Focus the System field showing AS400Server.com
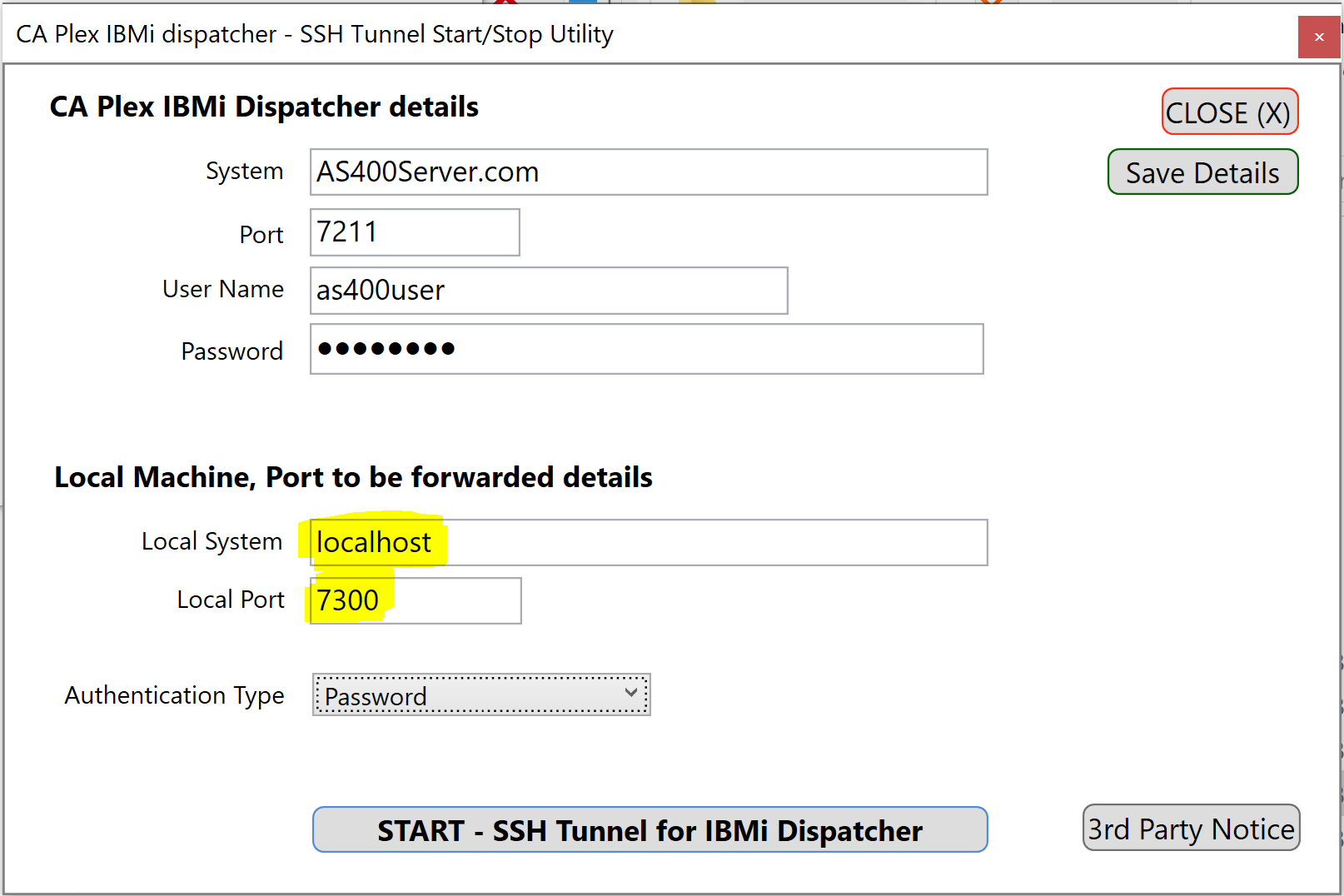 pyautogui.click(x=649, y=172)
